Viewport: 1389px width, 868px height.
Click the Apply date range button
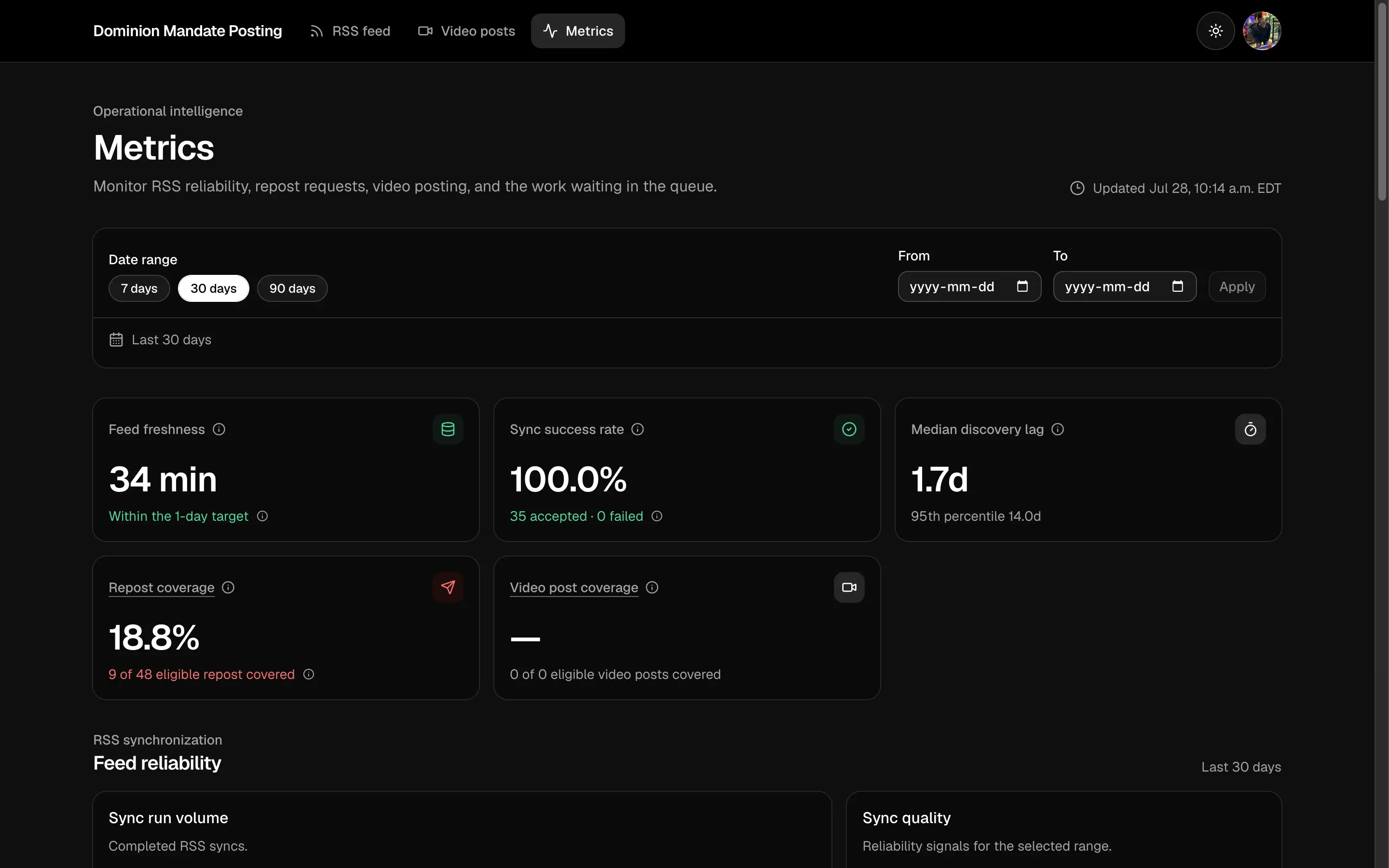point(1237,286)
